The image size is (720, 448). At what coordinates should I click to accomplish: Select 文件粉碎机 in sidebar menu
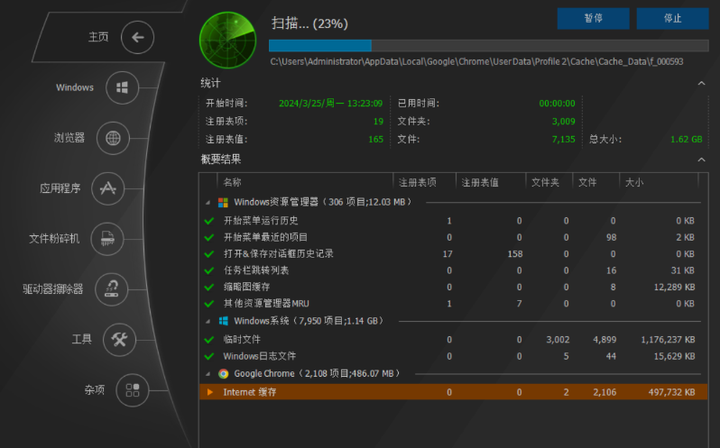[54, 239]
